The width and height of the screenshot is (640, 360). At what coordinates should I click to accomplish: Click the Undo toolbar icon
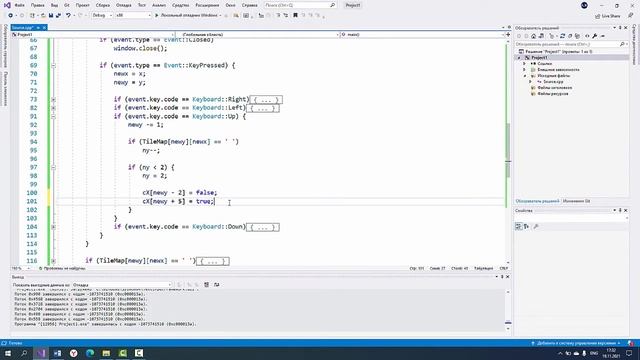[68, 16]
